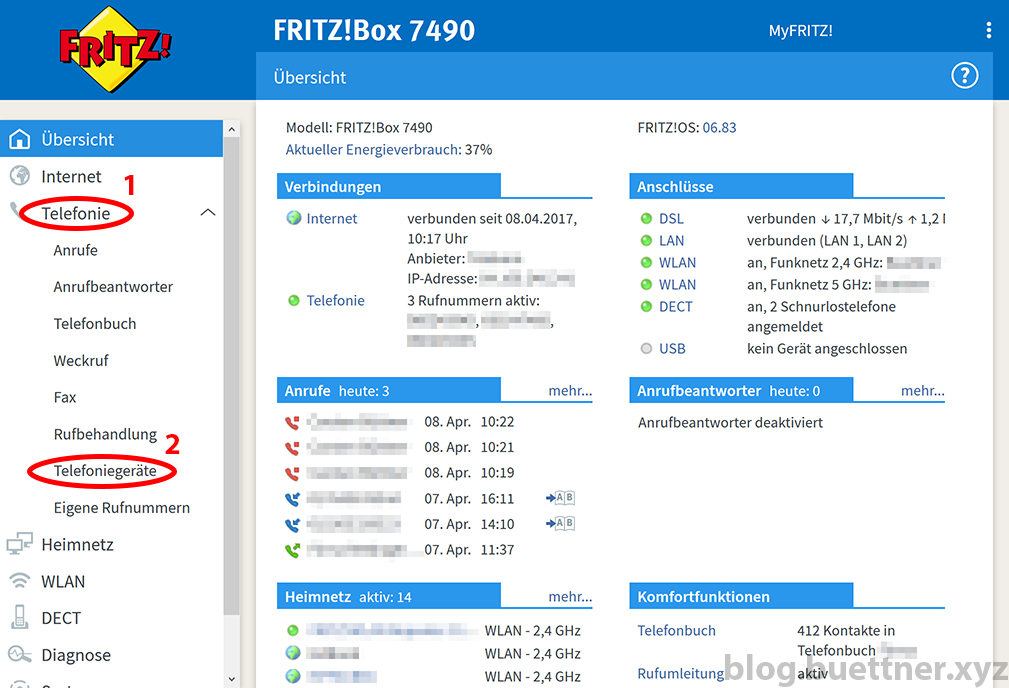Click the WLAN wifi icon in sidebar
Screen dimensions: 1009x688
pyautogui.click(x=19, y=581)
